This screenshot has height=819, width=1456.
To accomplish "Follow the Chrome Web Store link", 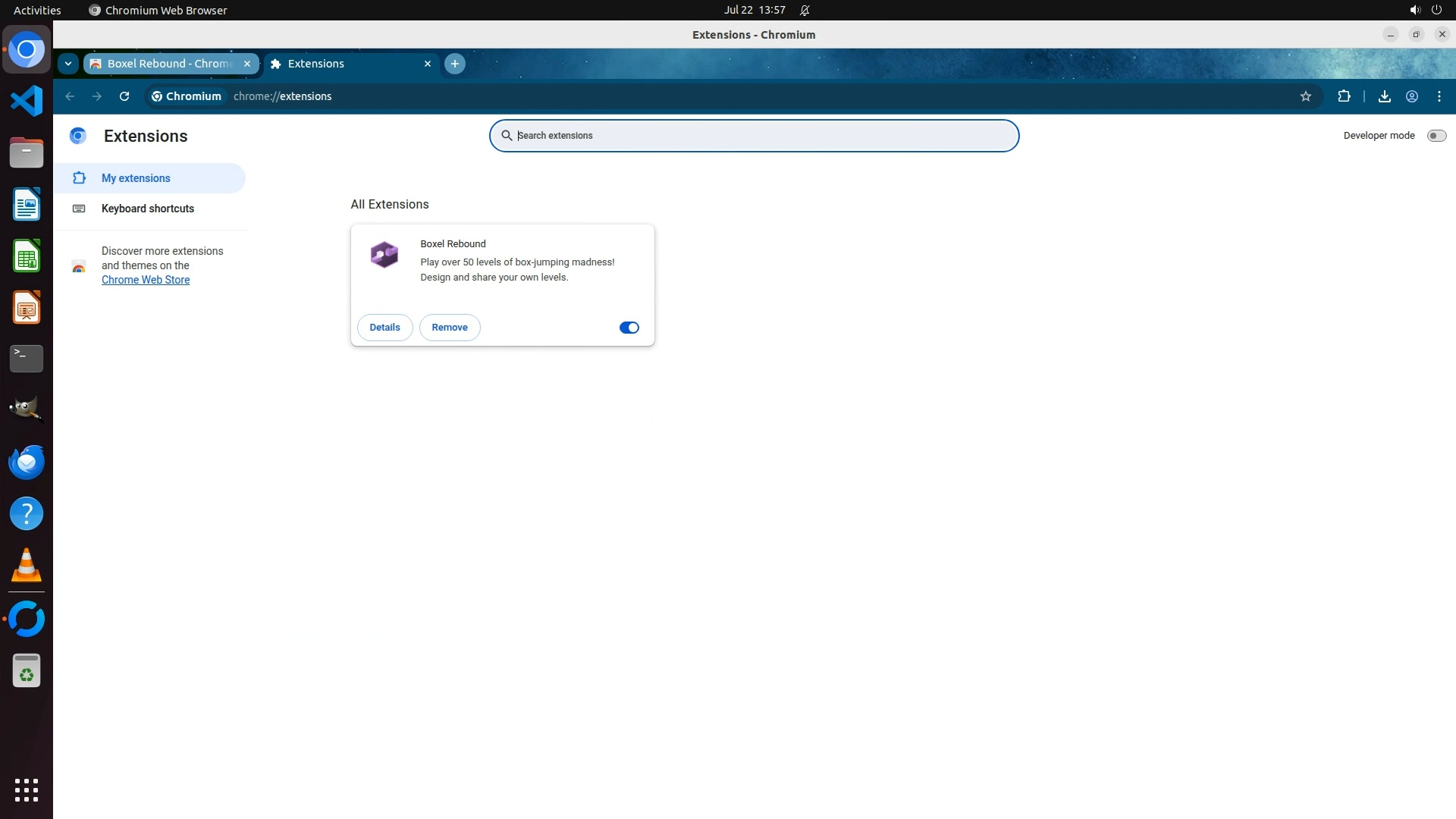I will pos(146,280).
